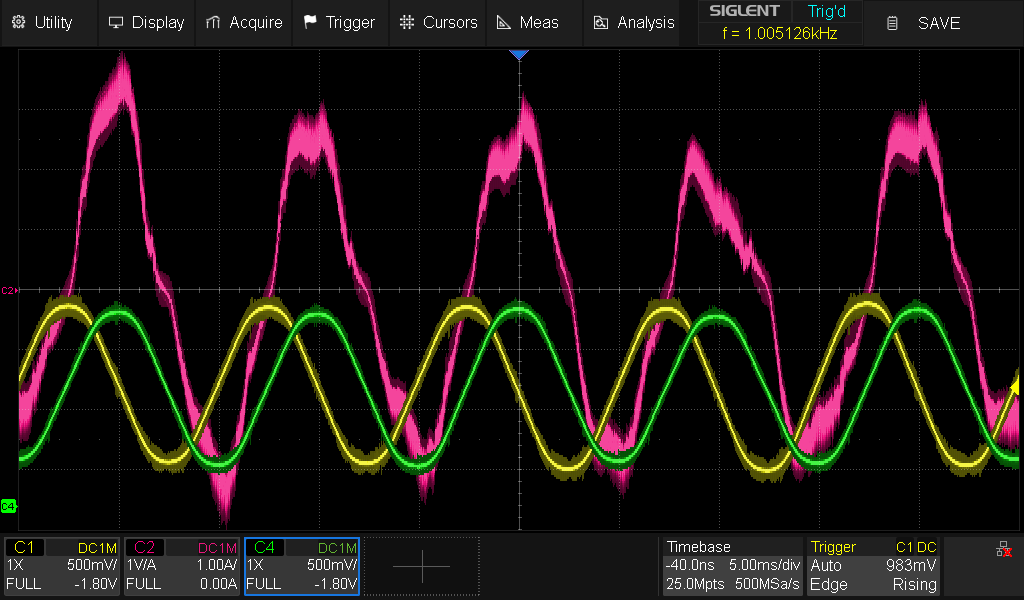Toggle the C4 channel box

(301, 565)
